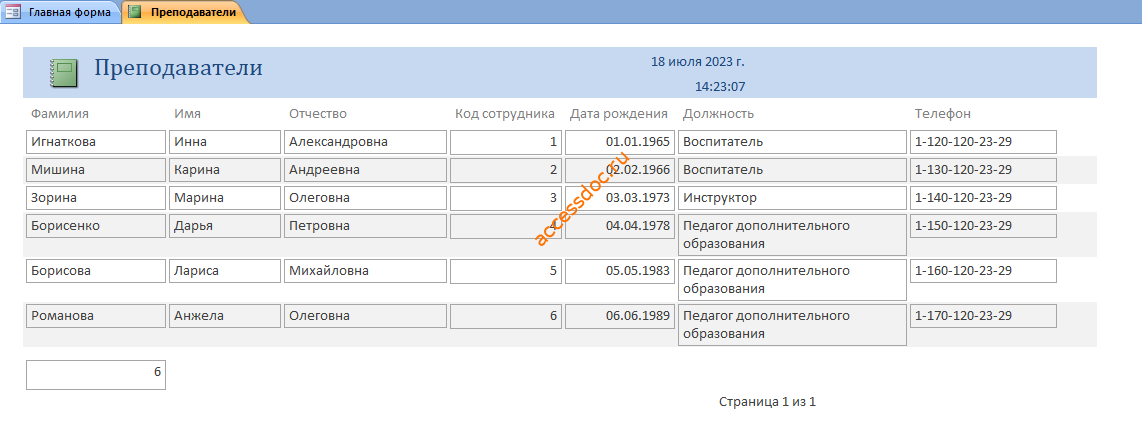Viewport: 1142px width, 436px height.
Task: Select Педагог дополнительного образования in Романова's row
Action: (x=792, y=325)
